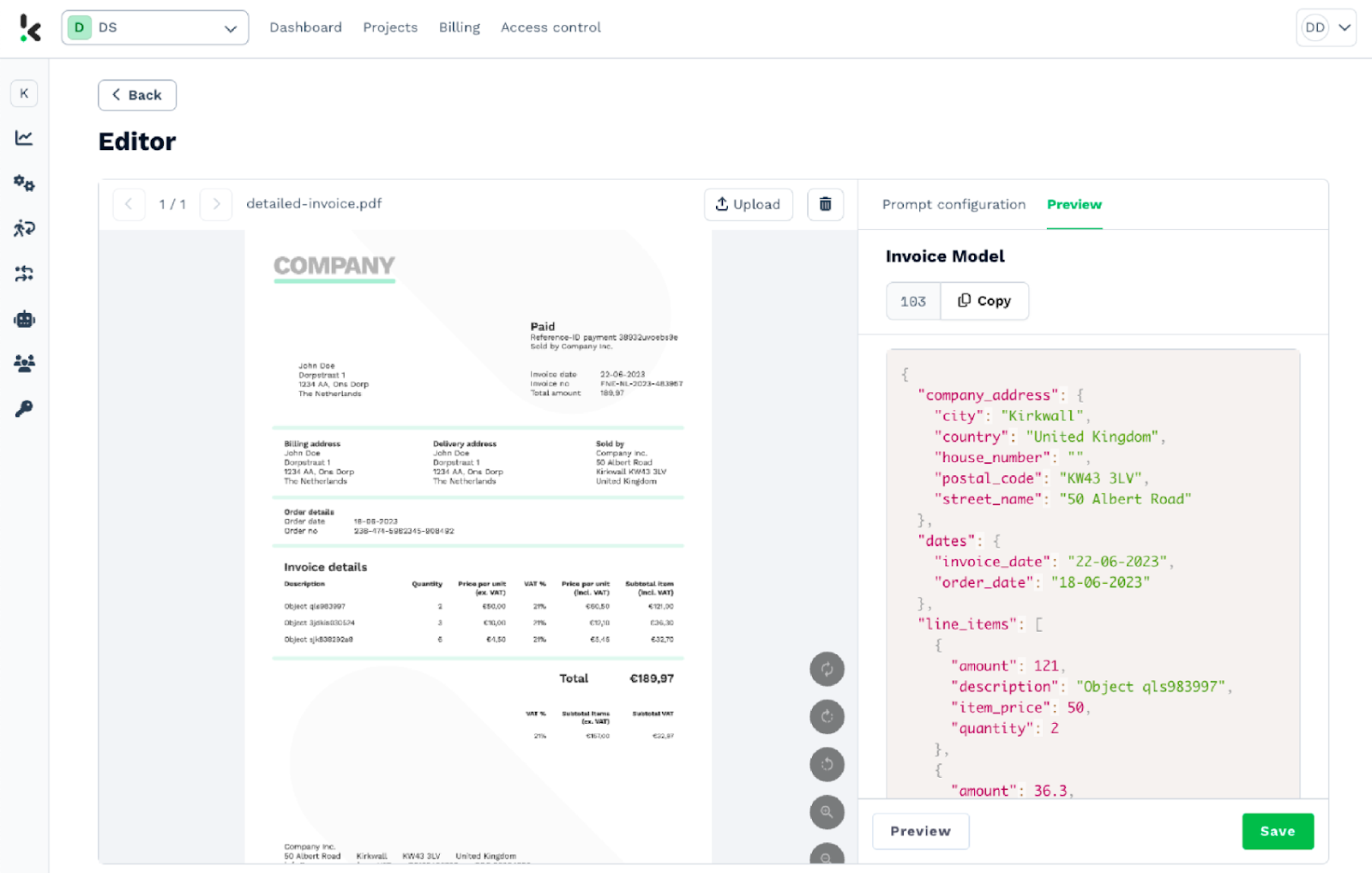Delete the document using the trash icon

[x=825, y=204]
